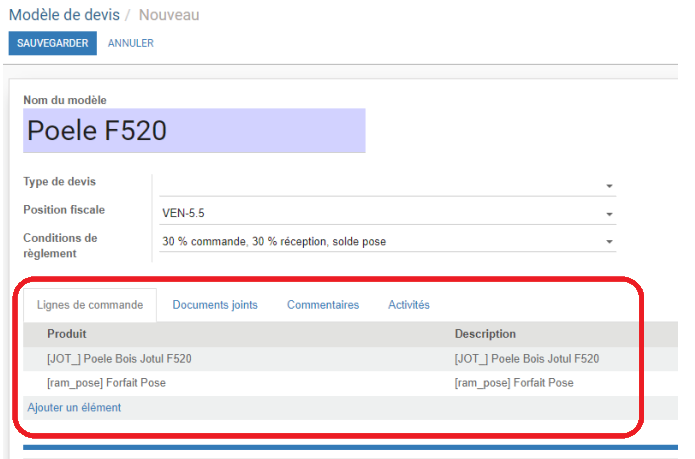Add a line via Ajouter un élément

[x=74, y=408]
